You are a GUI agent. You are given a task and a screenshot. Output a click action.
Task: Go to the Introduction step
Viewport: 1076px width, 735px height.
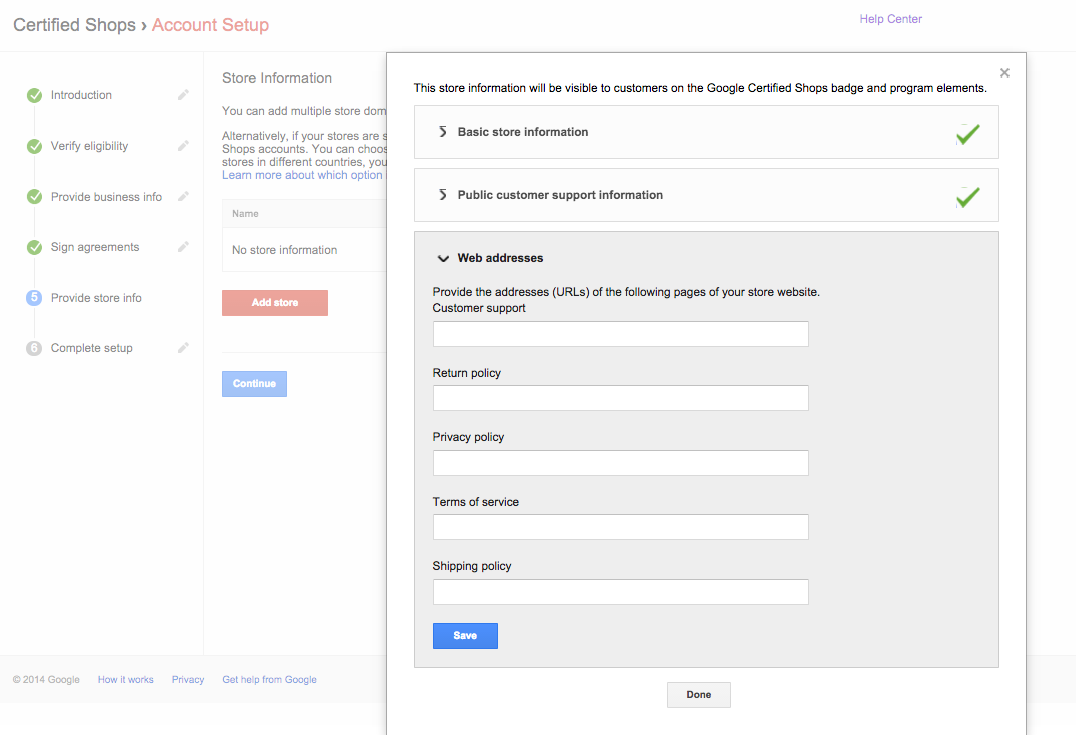(x=81, y=95)
